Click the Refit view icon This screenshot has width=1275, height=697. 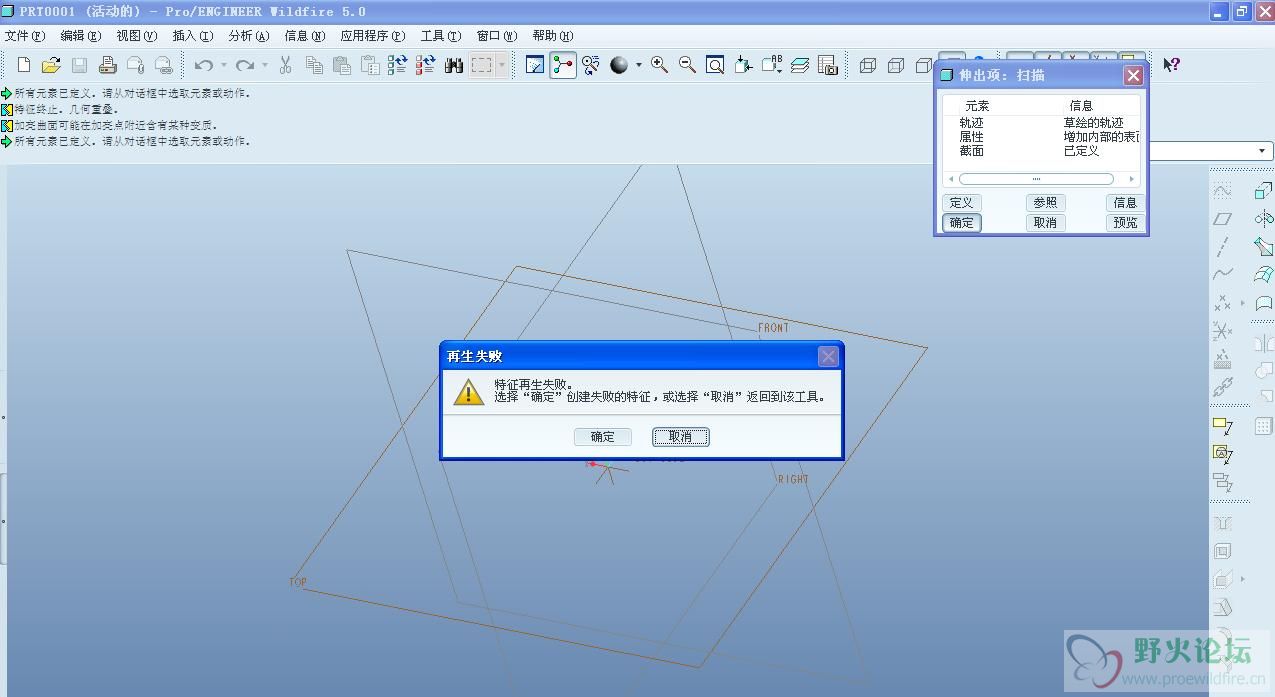click(x=716, y=65)
